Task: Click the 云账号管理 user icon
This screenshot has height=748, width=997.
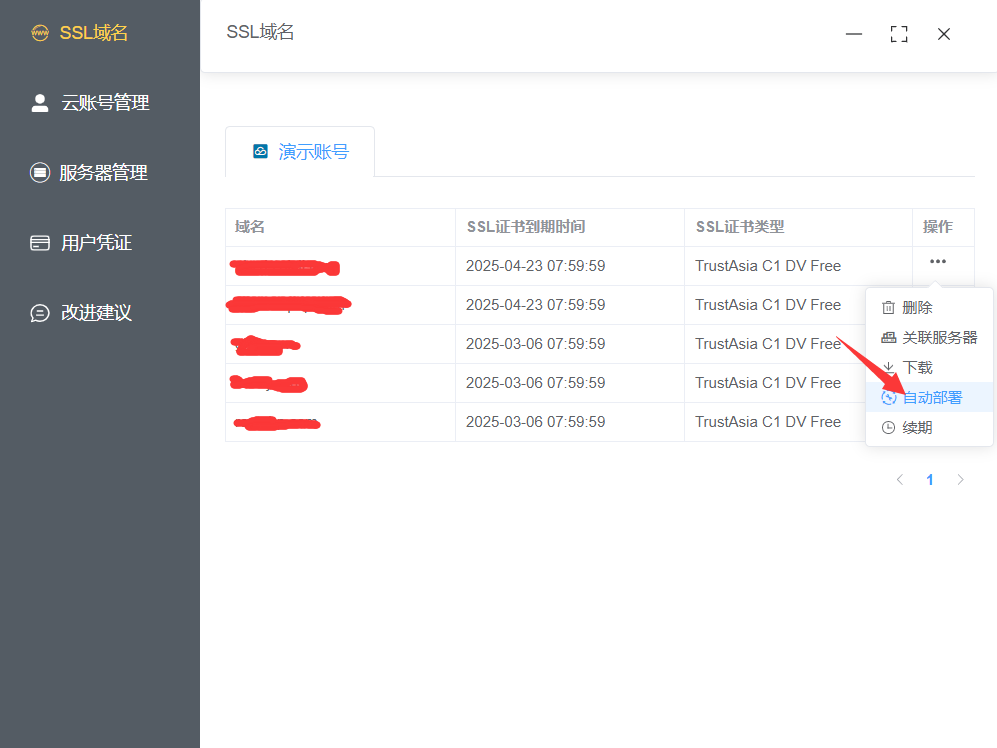Action: [40, 103]
